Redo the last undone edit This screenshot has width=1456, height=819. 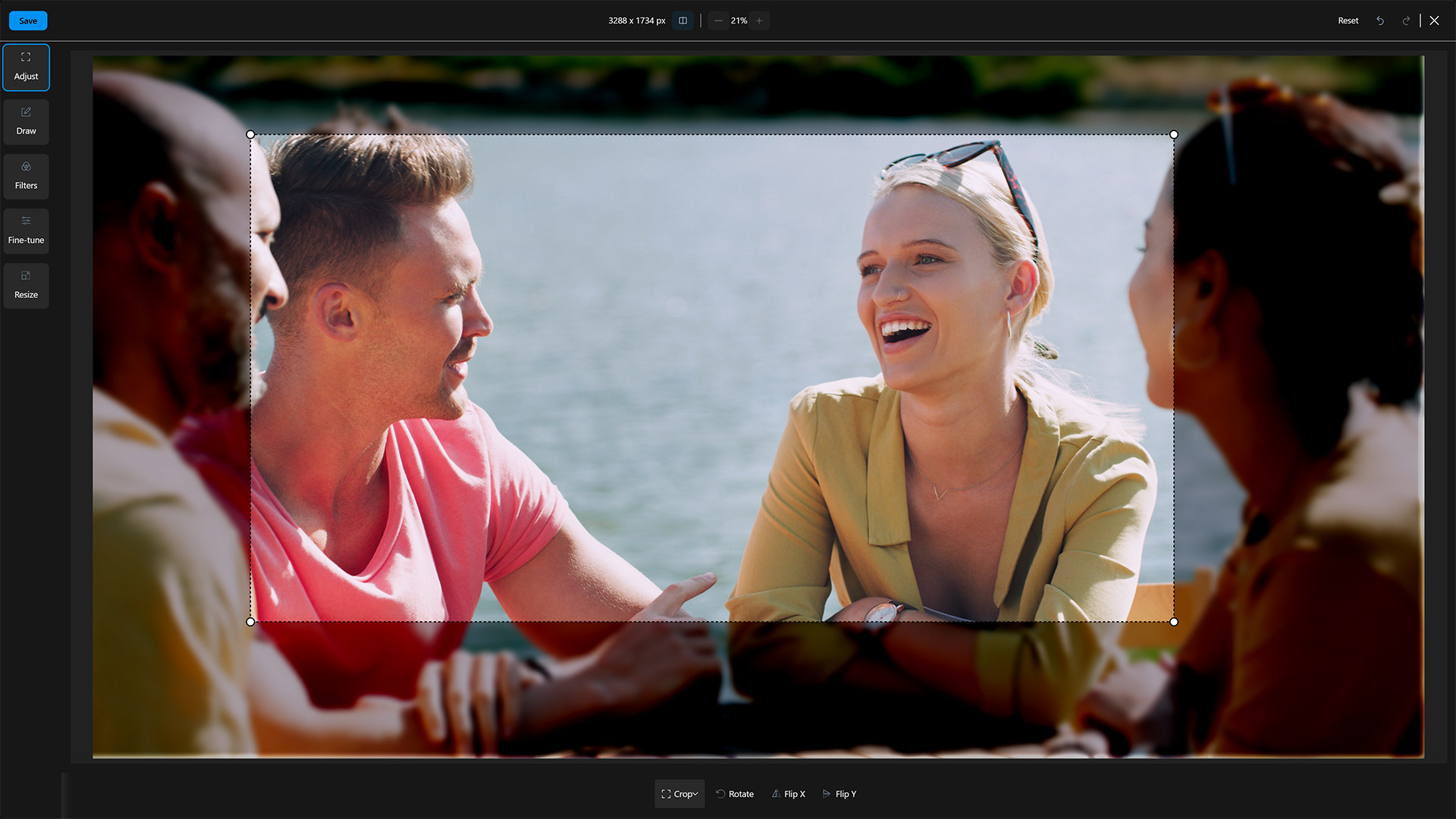pyautogui.click(x=1406, y=20)
